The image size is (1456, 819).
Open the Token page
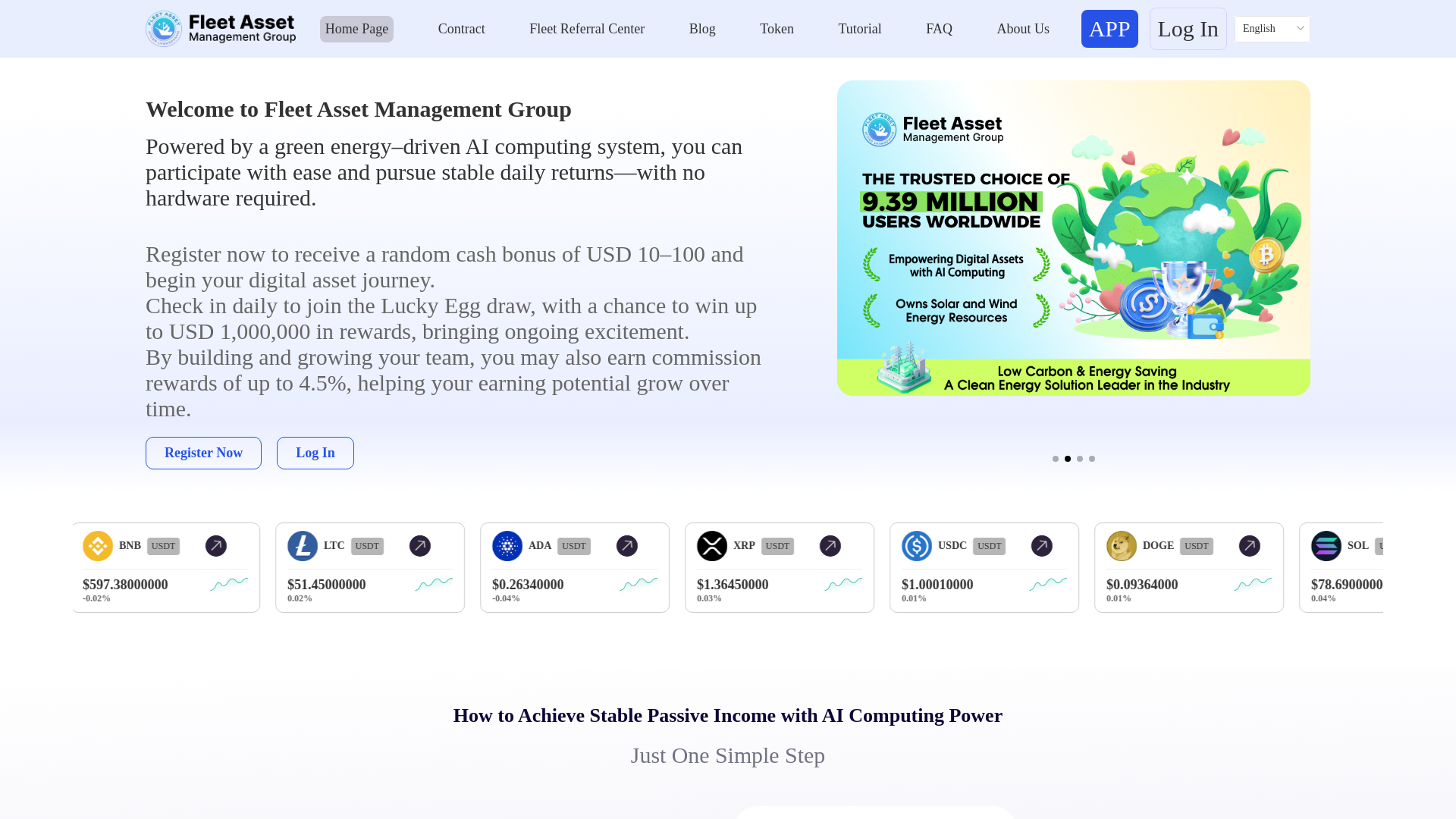tap(777, 29)
